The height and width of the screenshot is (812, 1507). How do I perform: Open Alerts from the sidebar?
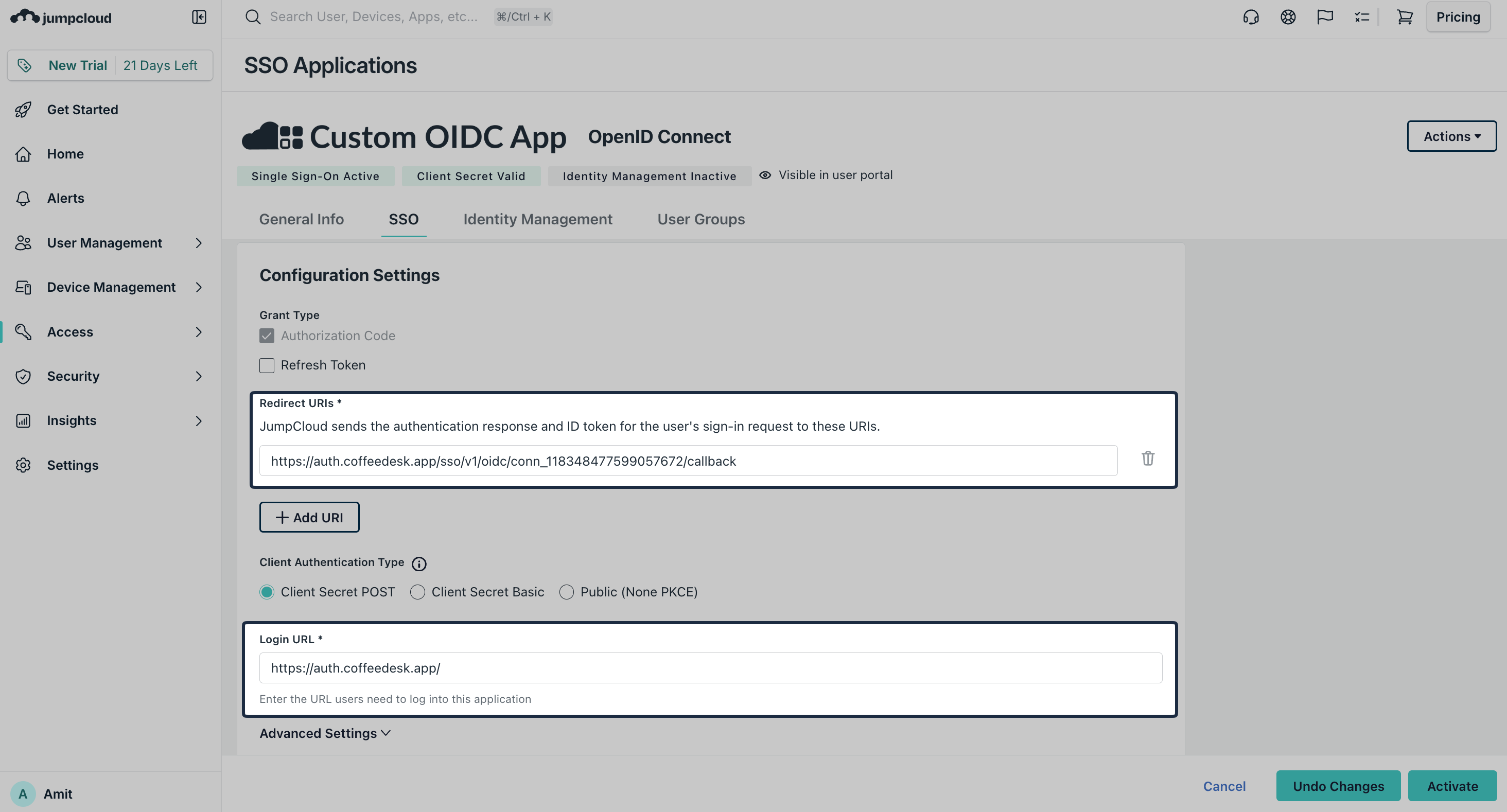tap(65, 198)
